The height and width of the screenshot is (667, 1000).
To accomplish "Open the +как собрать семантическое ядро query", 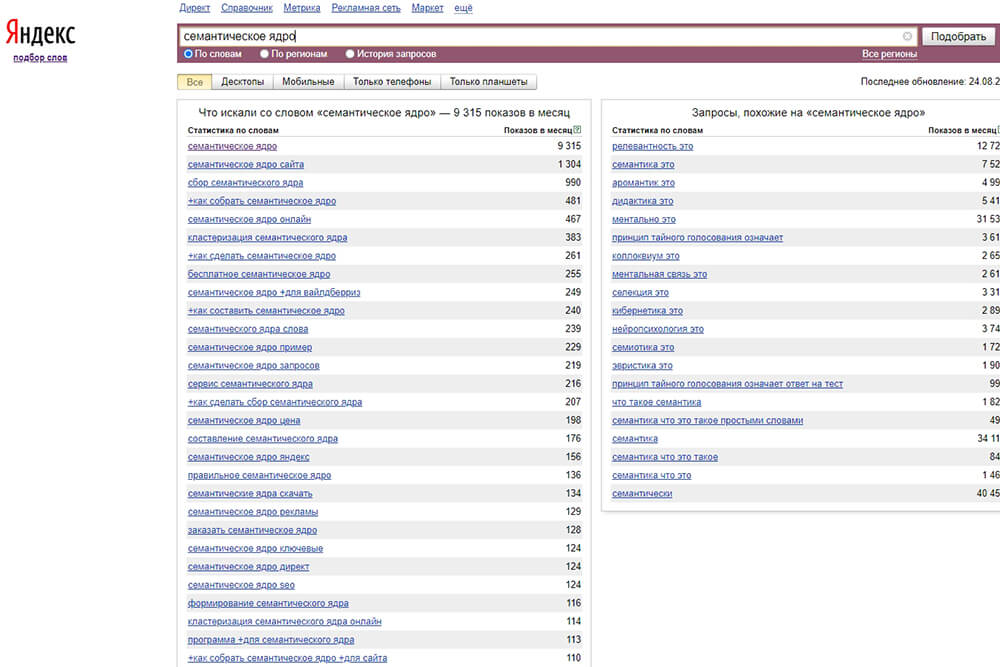I will (x=261, y=201).
